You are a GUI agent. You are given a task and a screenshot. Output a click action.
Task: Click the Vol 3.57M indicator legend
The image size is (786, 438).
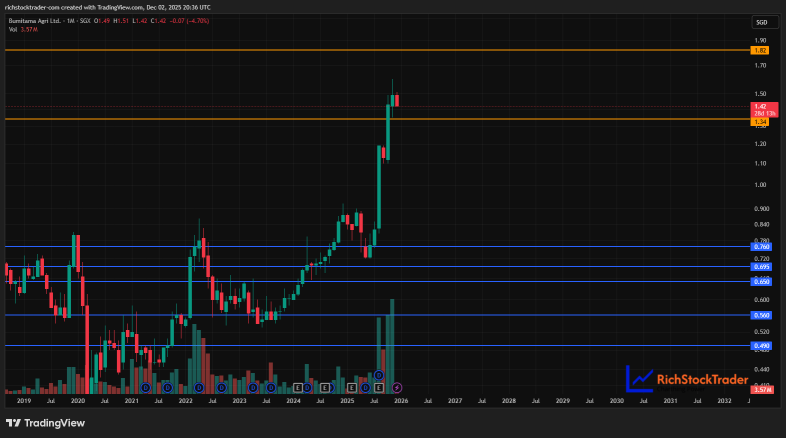pos(23,30)
